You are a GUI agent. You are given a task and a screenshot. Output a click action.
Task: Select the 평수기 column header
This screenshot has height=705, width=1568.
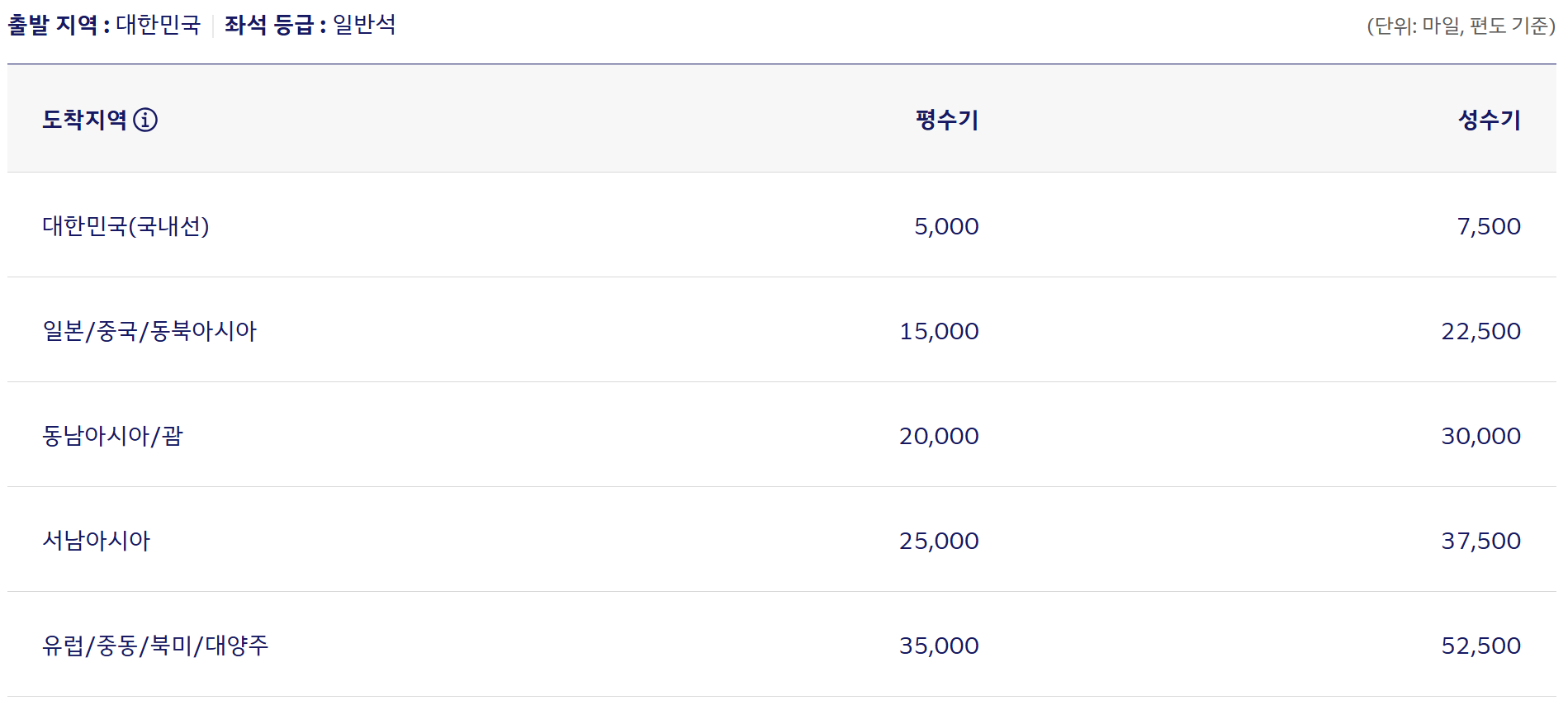point(947,120)
